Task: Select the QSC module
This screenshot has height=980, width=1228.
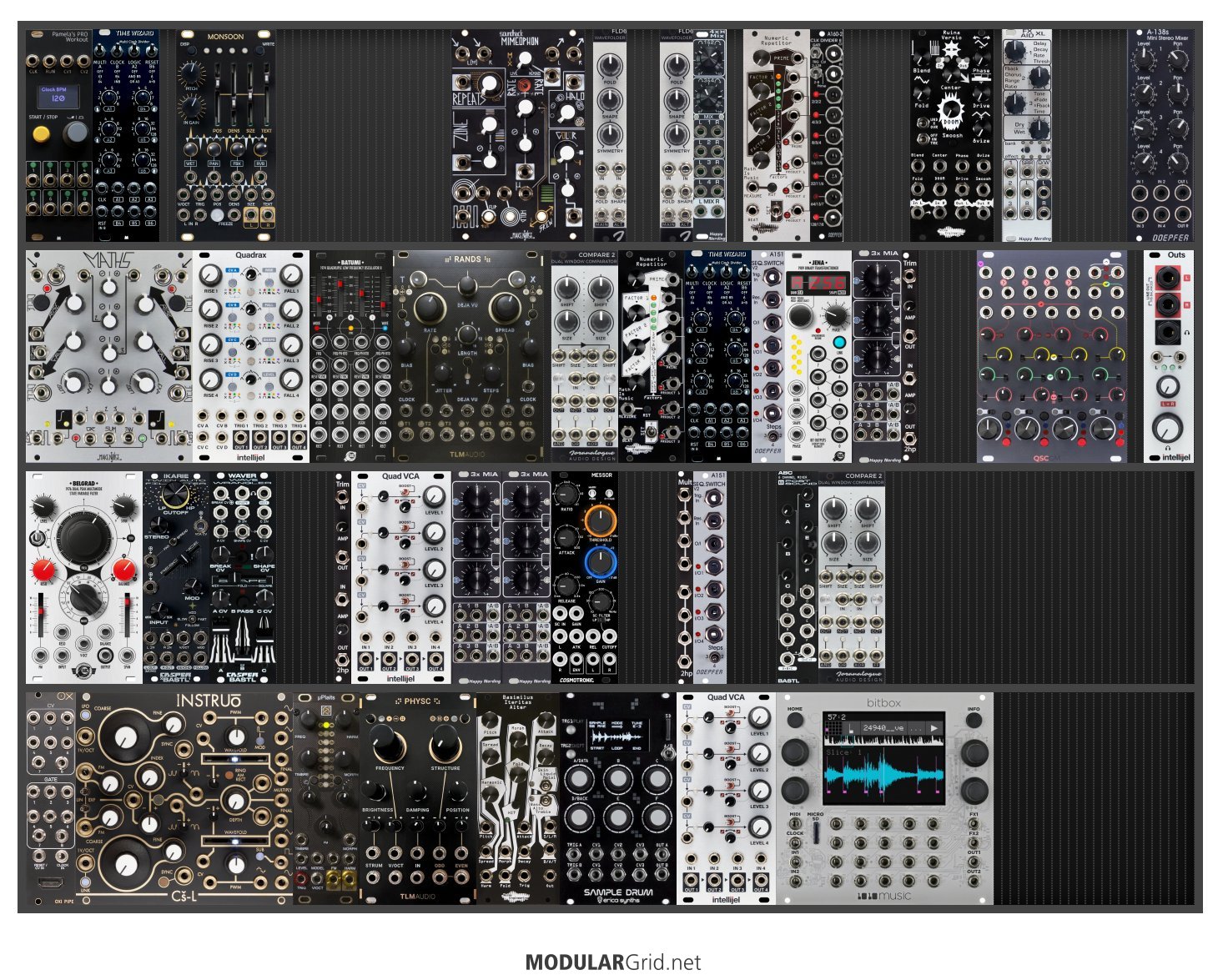Action: [1052, 357]
